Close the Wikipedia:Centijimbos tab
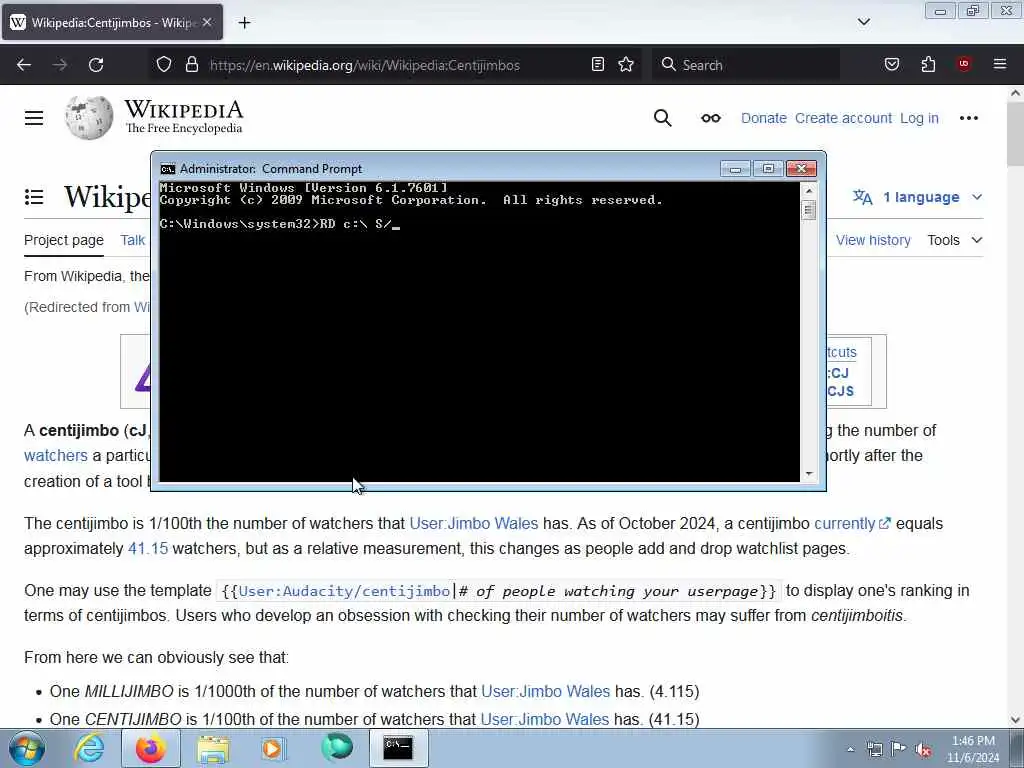 (x=207, y=22)
